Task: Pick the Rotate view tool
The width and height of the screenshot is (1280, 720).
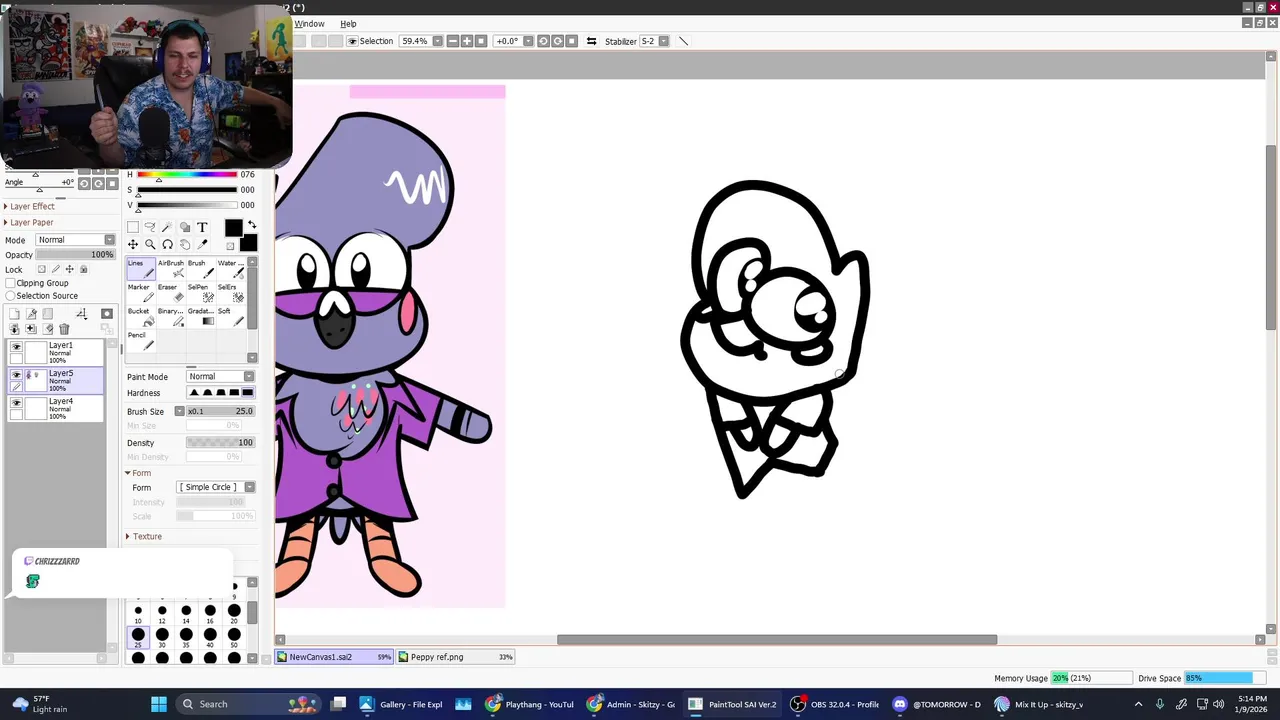Action: point(167,244)
